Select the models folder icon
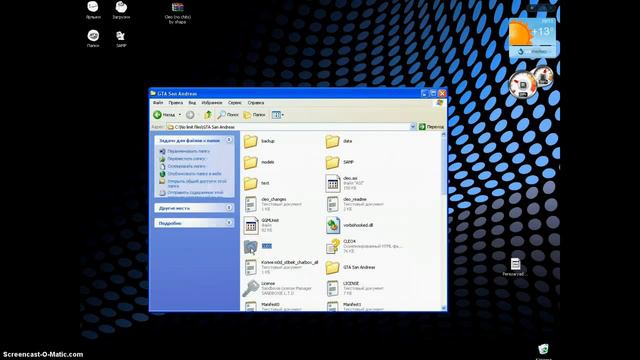 pyautogui.click(x=251, y=162)
